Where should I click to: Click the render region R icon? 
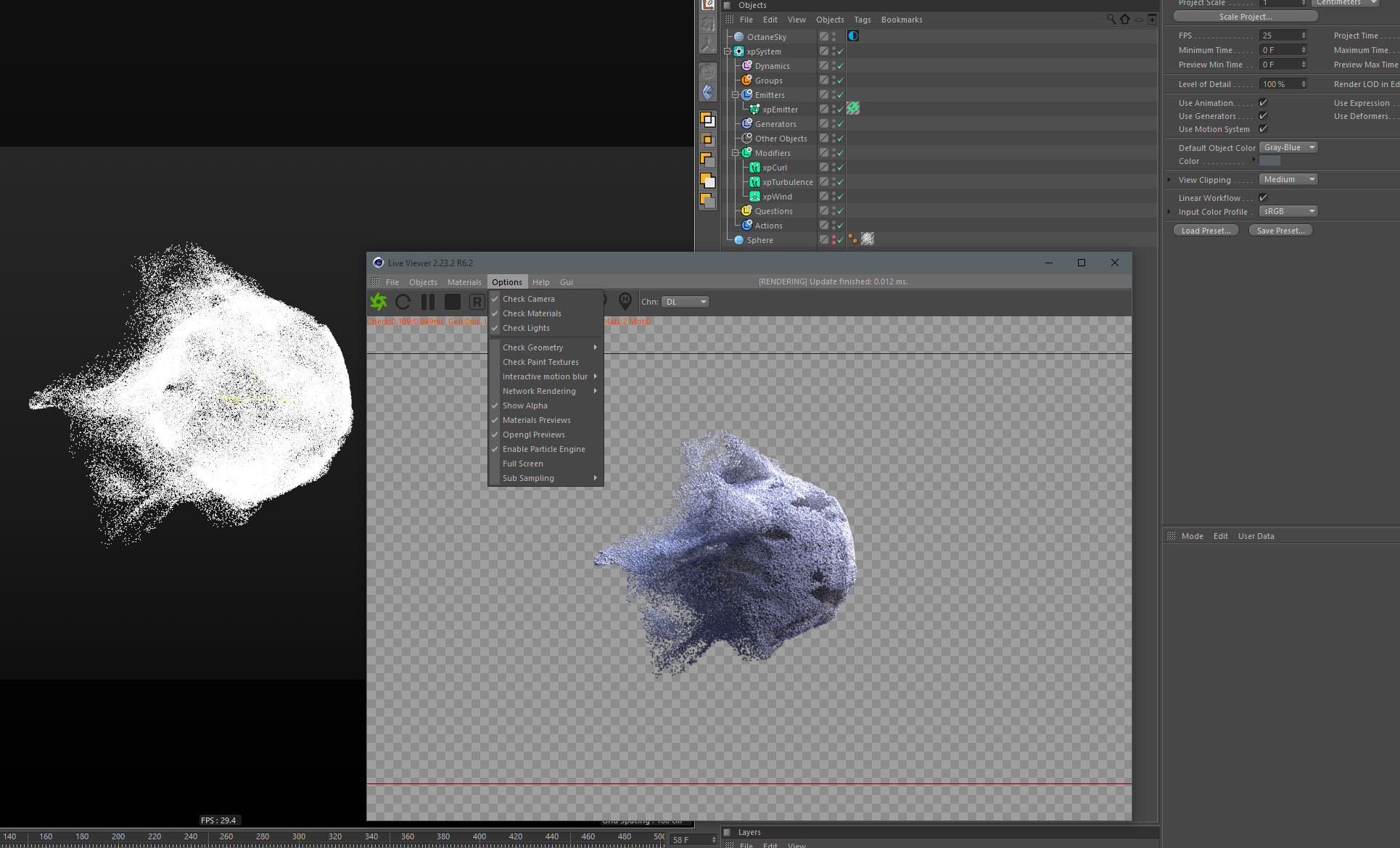477,302
